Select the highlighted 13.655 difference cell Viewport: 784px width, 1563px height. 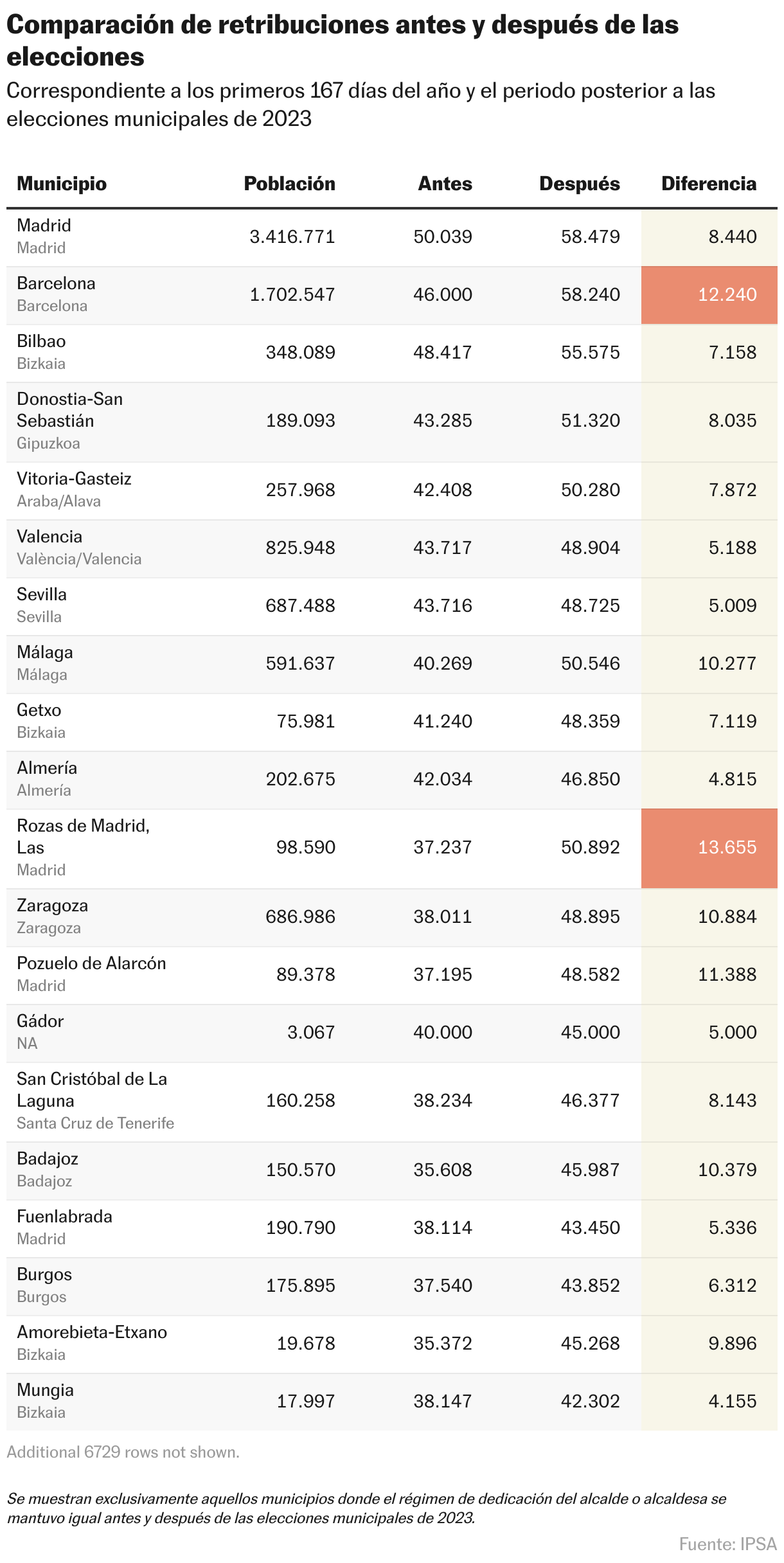pyautogui.click(x=727, y=848)
